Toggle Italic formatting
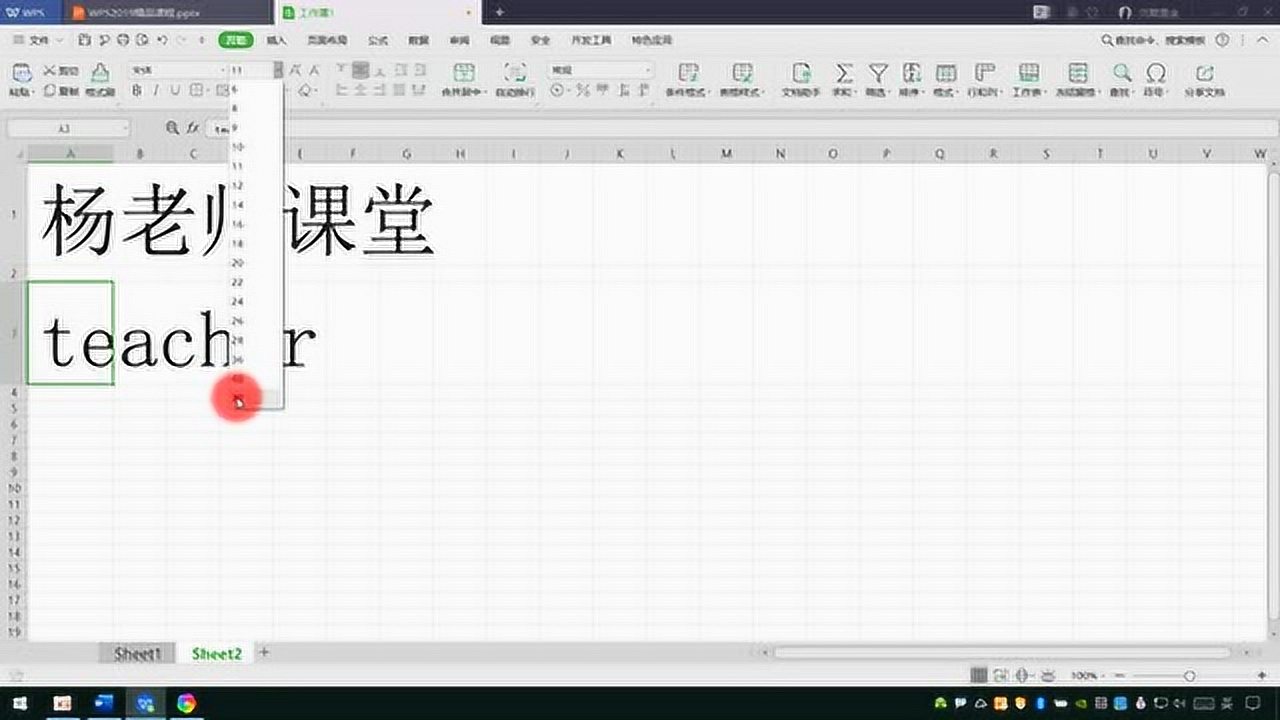Viewport: 1280px width, 720px height. (x=156, y=91)
